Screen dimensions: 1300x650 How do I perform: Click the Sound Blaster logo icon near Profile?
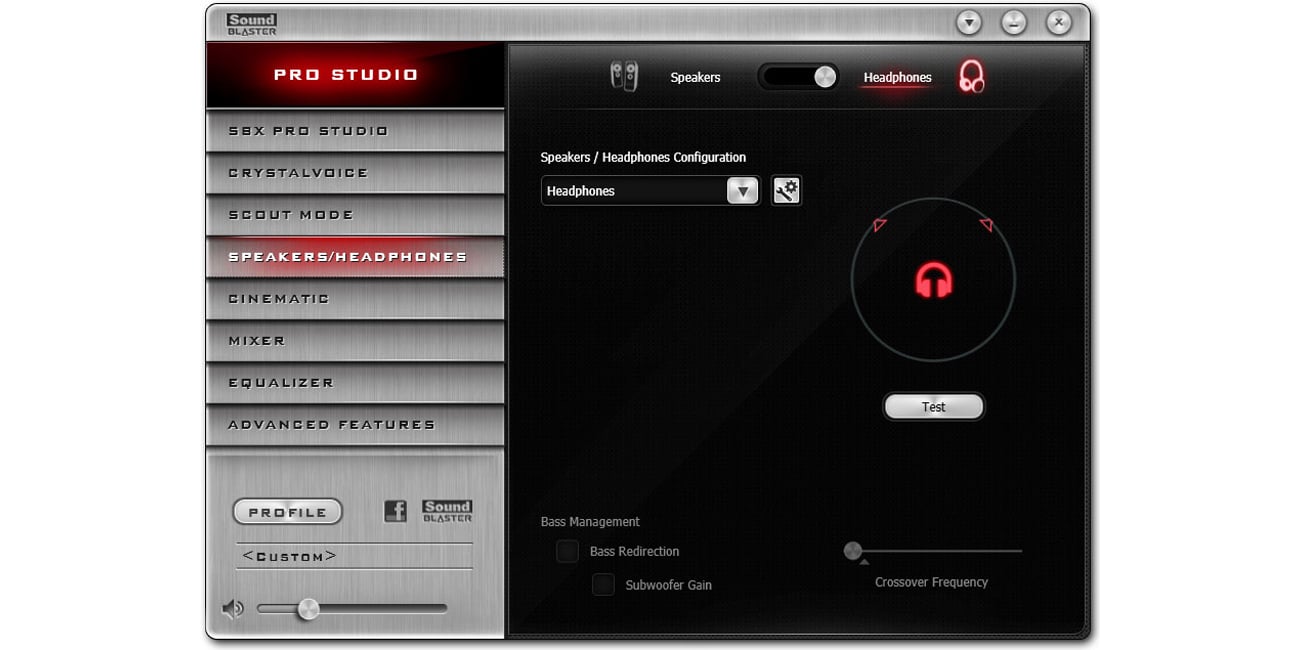click(x=447, y=510)
